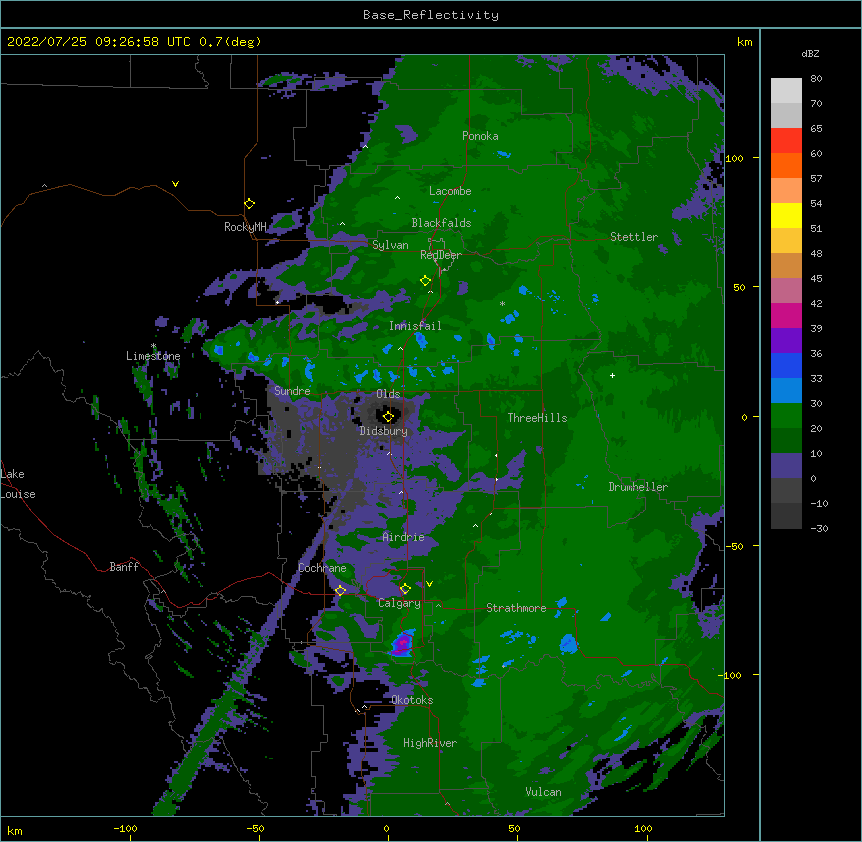The image size is (862, 842).
Task: Click the Sundre town label
Action: tap(292, 391)
